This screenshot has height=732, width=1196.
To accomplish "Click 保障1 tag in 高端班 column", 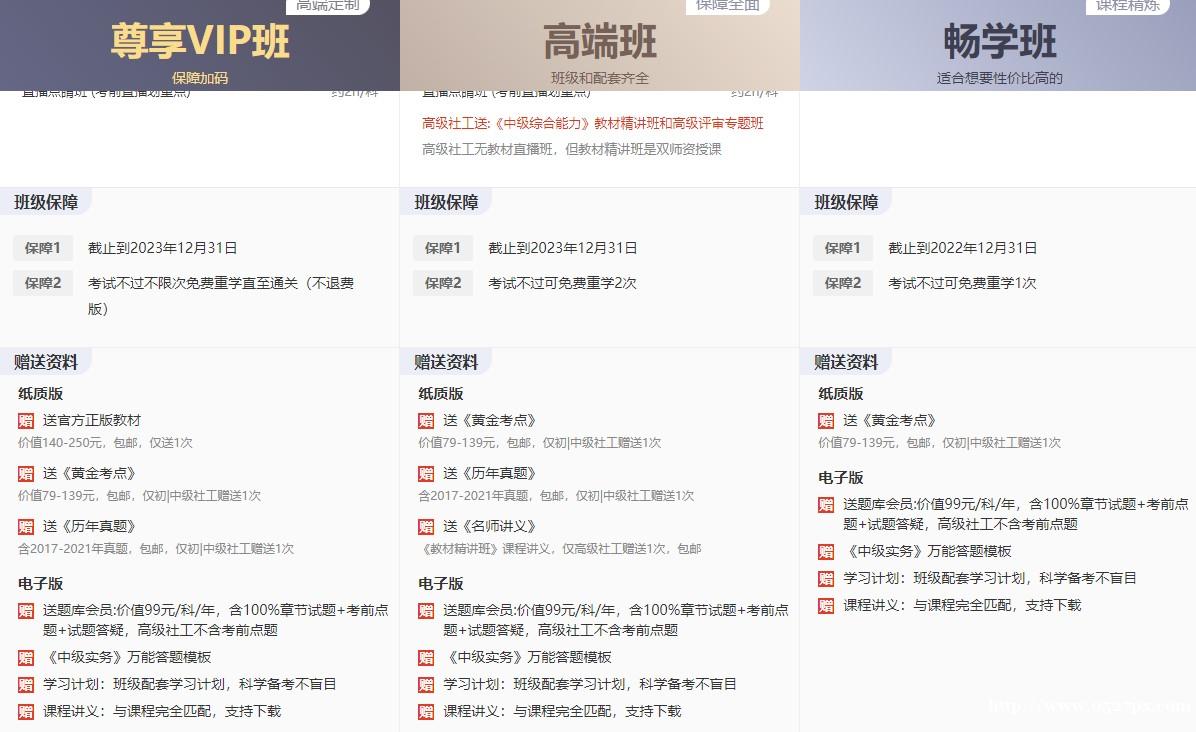I will (x=443, y=249).
